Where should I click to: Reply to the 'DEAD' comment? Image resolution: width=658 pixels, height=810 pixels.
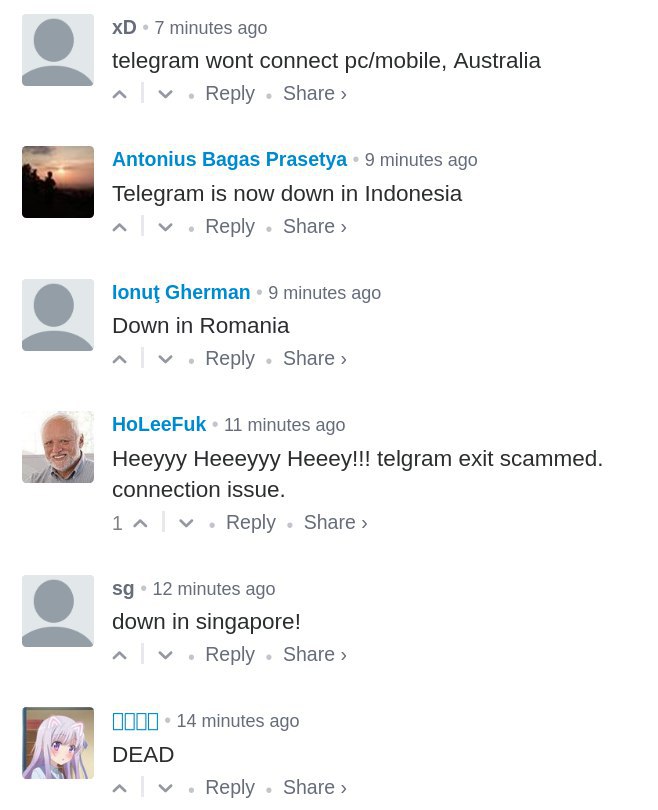pos(230,788)
